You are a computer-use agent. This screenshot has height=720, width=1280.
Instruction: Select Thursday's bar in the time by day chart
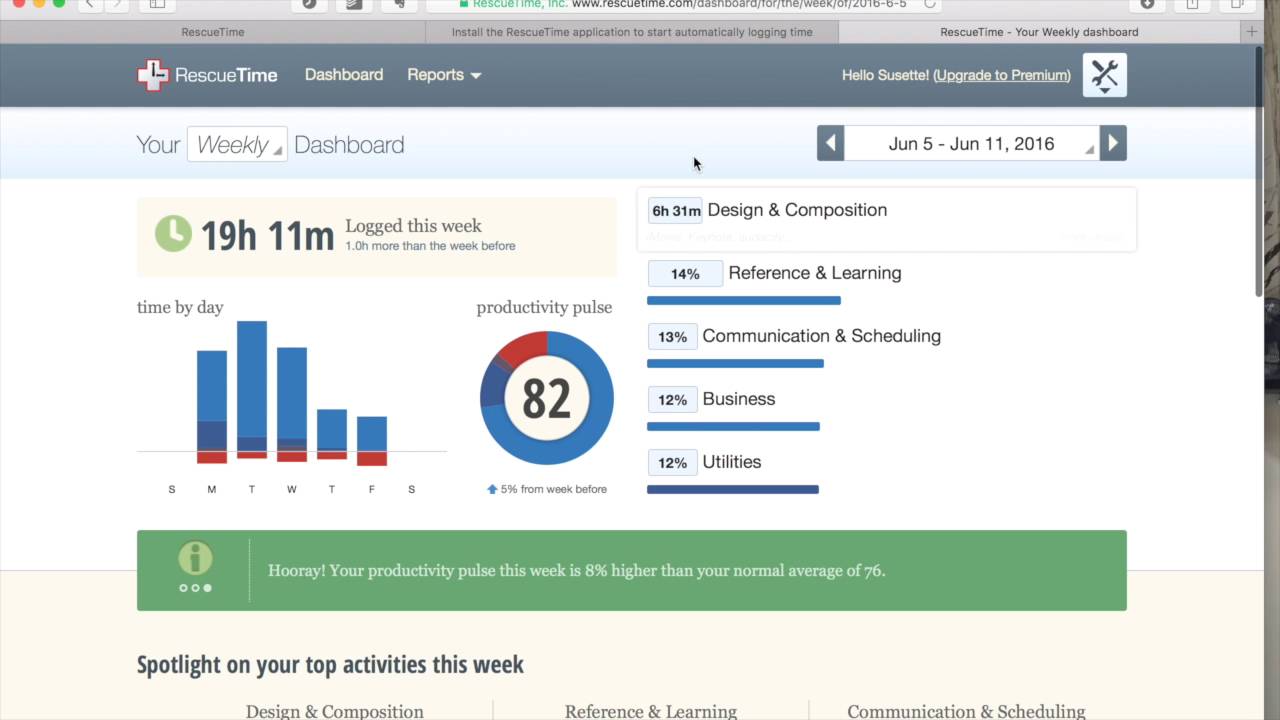click(332, 434)
